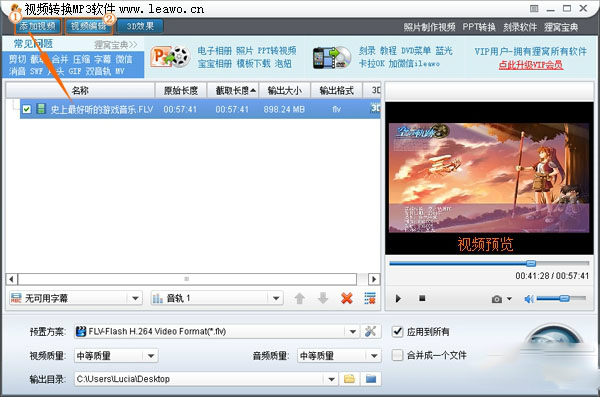Sort by the 原始长度 column header
Image resolution: width=600 pixels, height=397 pixels.
pos(181,90)
